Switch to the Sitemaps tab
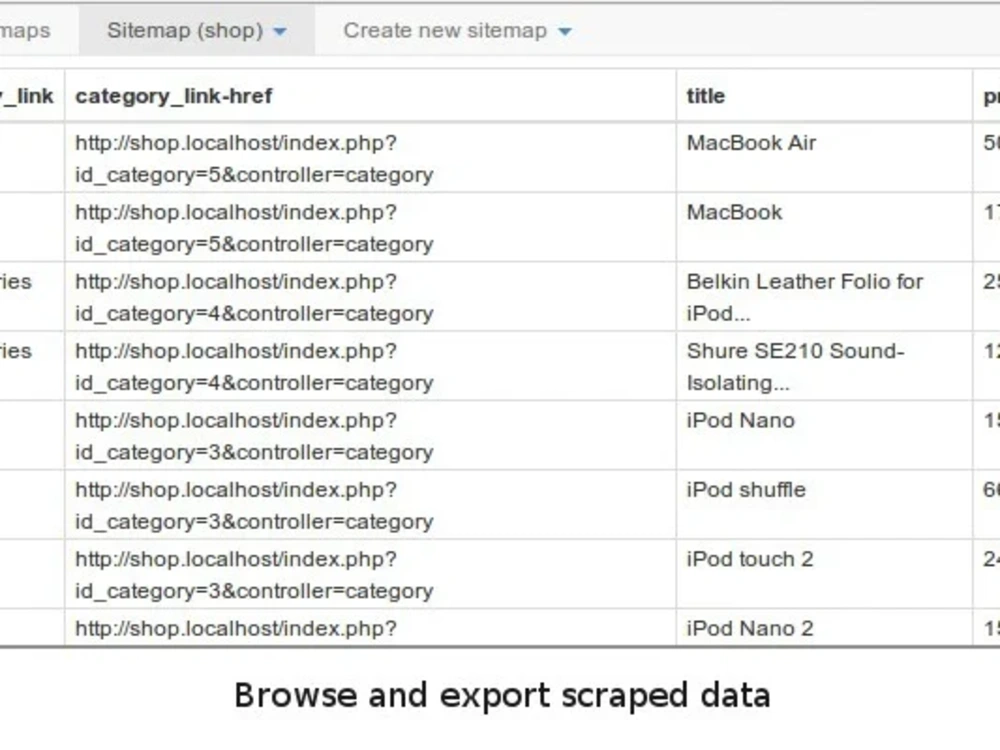This screenshot has width=1000, height=750. pyautogui.click(x=27, y=30)
